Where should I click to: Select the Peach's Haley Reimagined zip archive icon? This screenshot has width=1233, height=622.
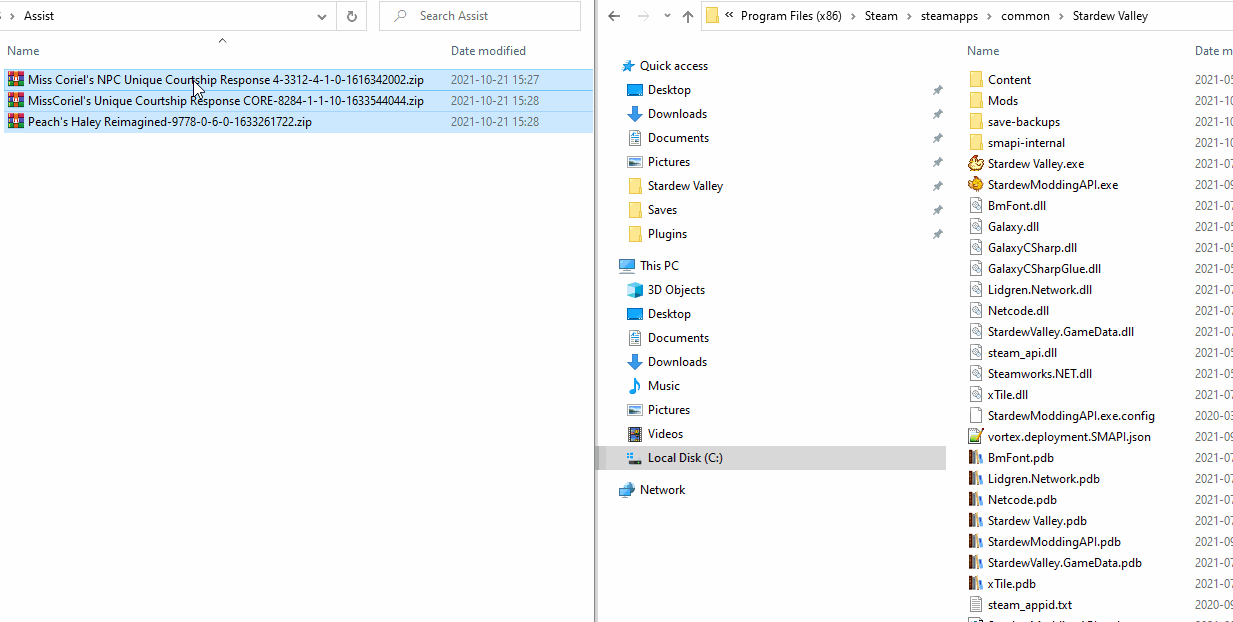coord(15,122)
